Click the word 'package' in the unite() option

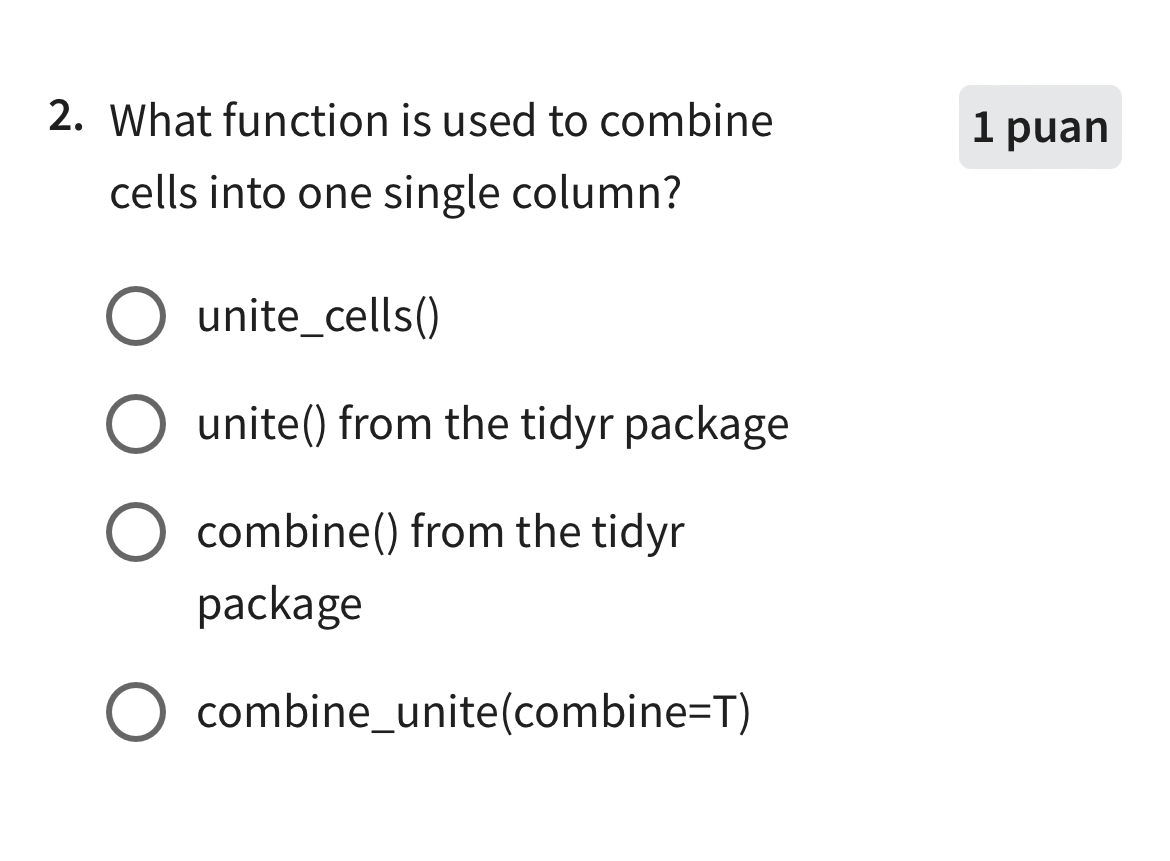(x=706, y=427)
